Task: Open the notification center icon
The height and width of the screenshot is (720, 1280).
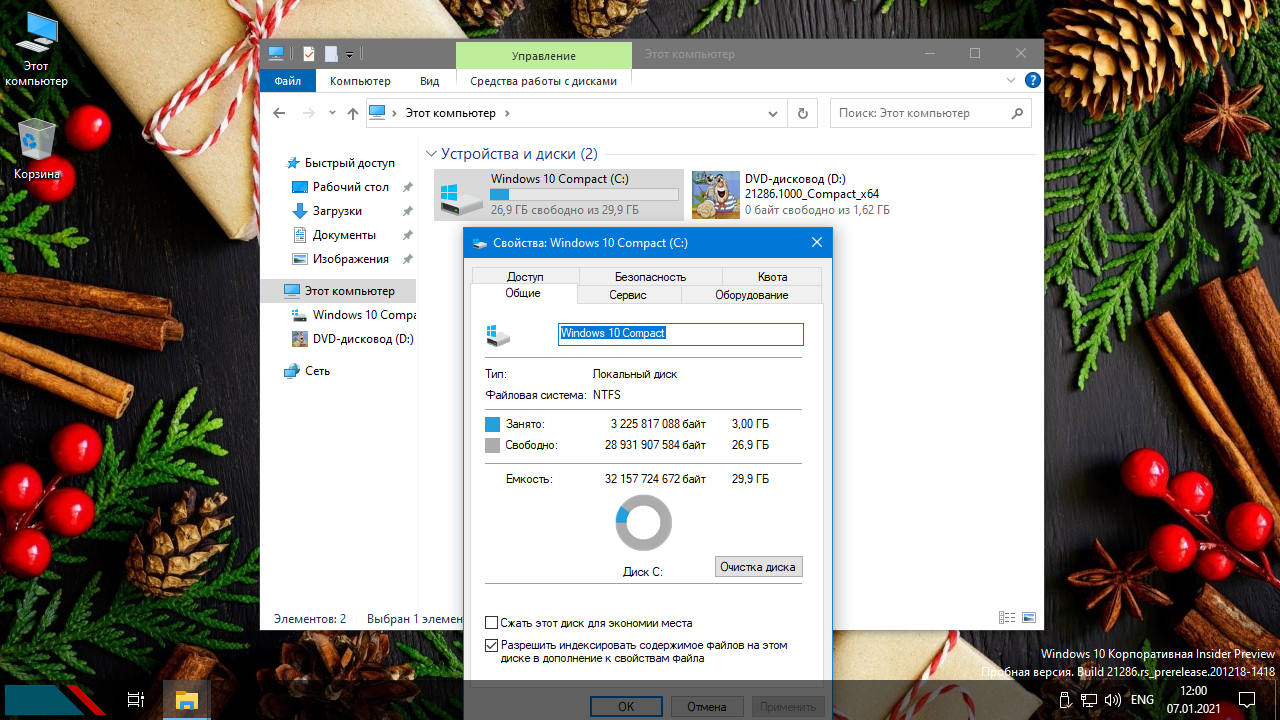Action: pos(1247,700)
